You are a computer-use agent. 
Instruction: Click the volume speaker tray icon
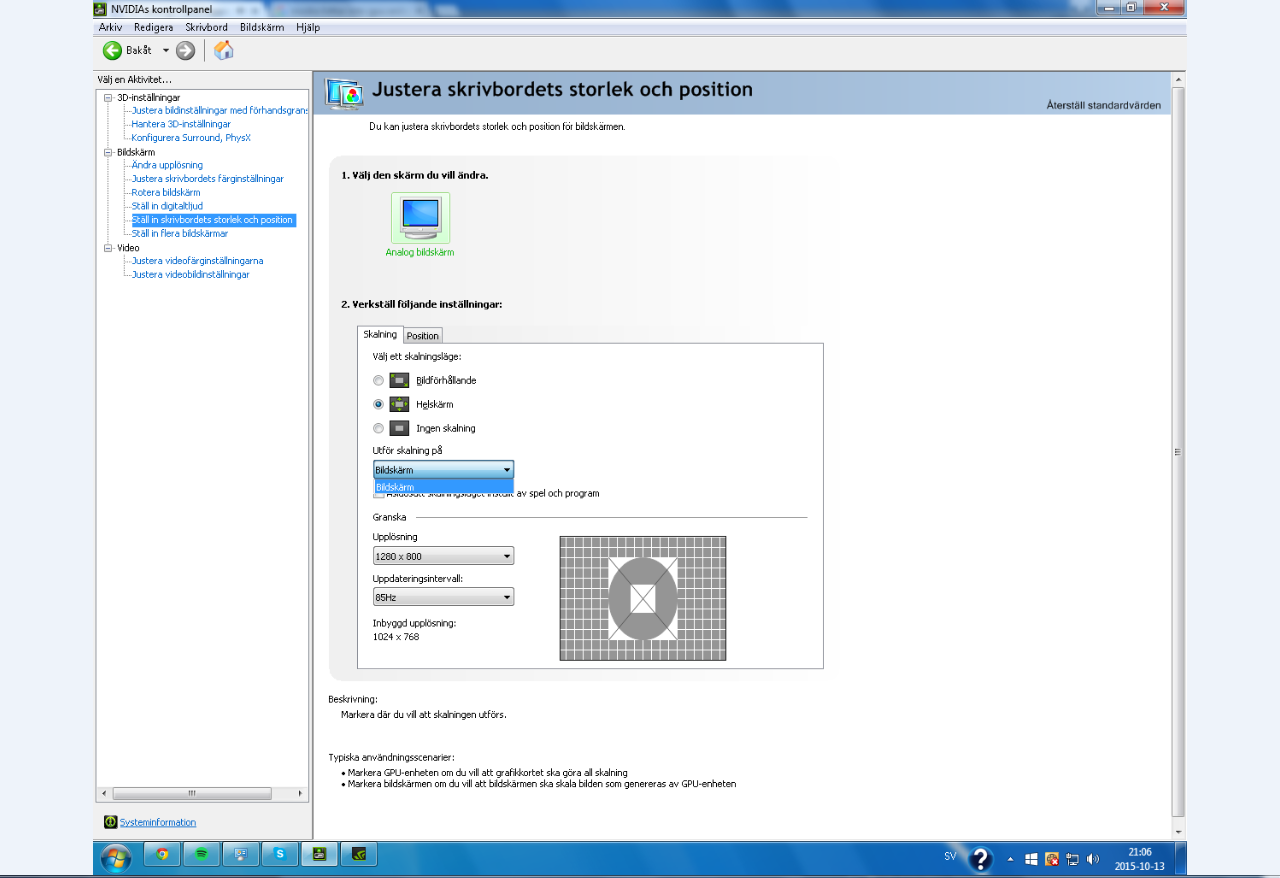[1093, 858]
